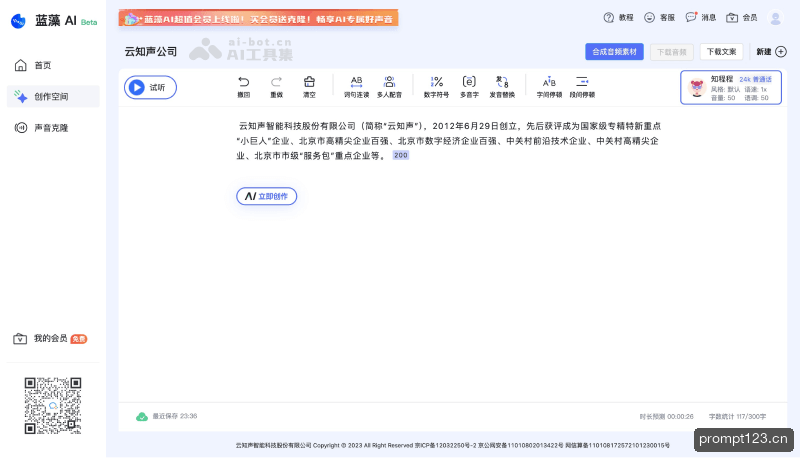Click the 下载文案 button
The width and height of the screenshot is (800, 458).
coord(721,52)
